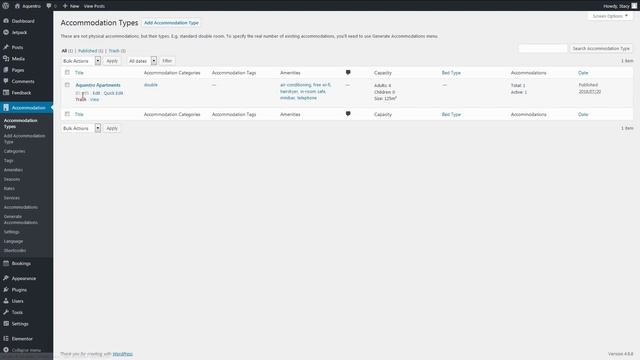The height and width of the screenshot is (360, 640).
Task: Open the Accommodation menu in the sidebar
Action: point(28,108)
